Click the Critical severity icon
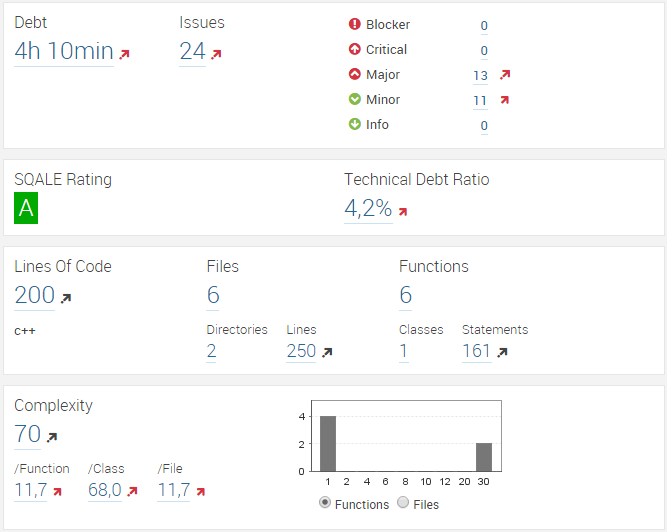The width and height of the screenshot is (667, 532). 354,49
